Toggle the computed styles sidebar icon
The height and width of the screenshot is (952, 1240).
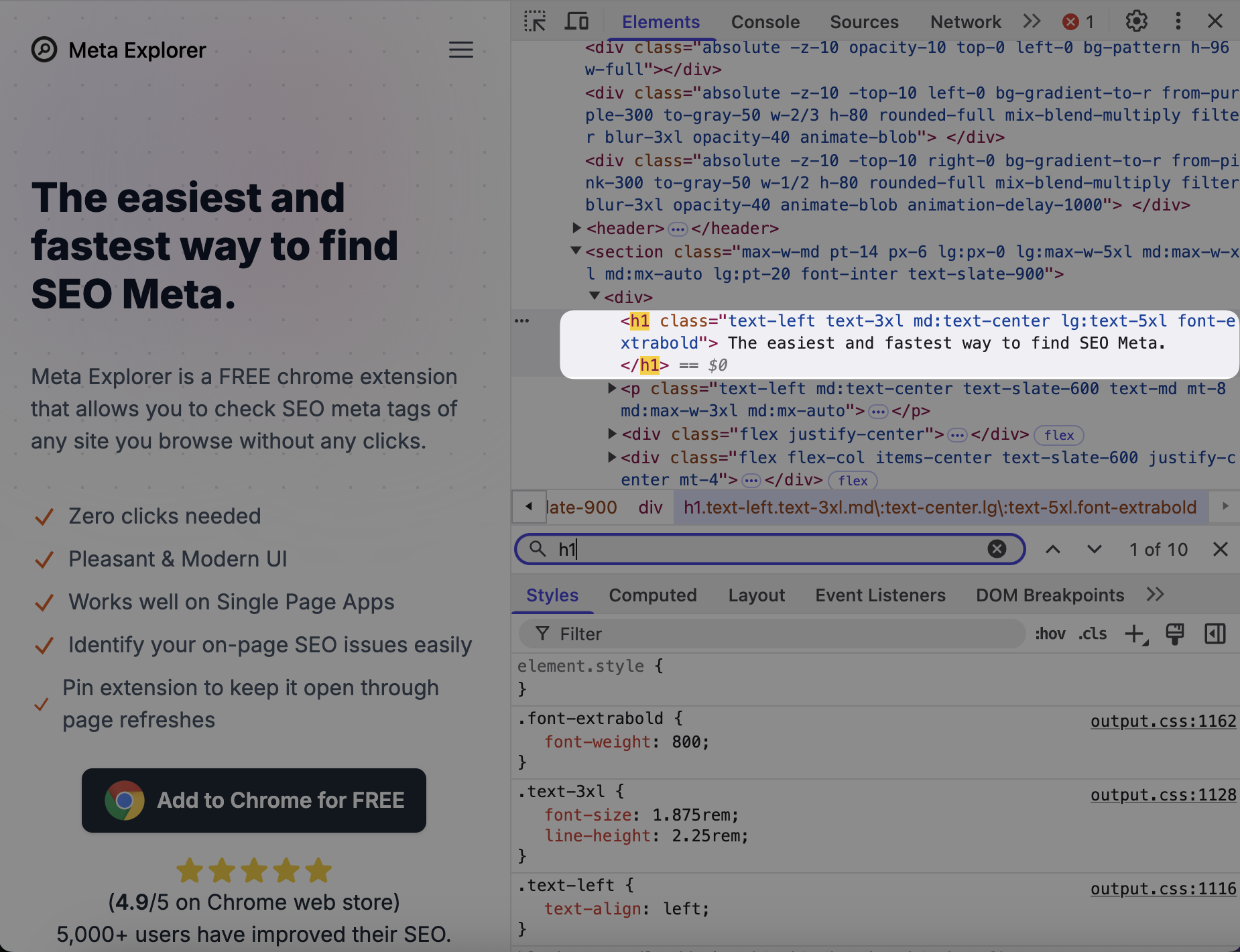coord(1215,634)
